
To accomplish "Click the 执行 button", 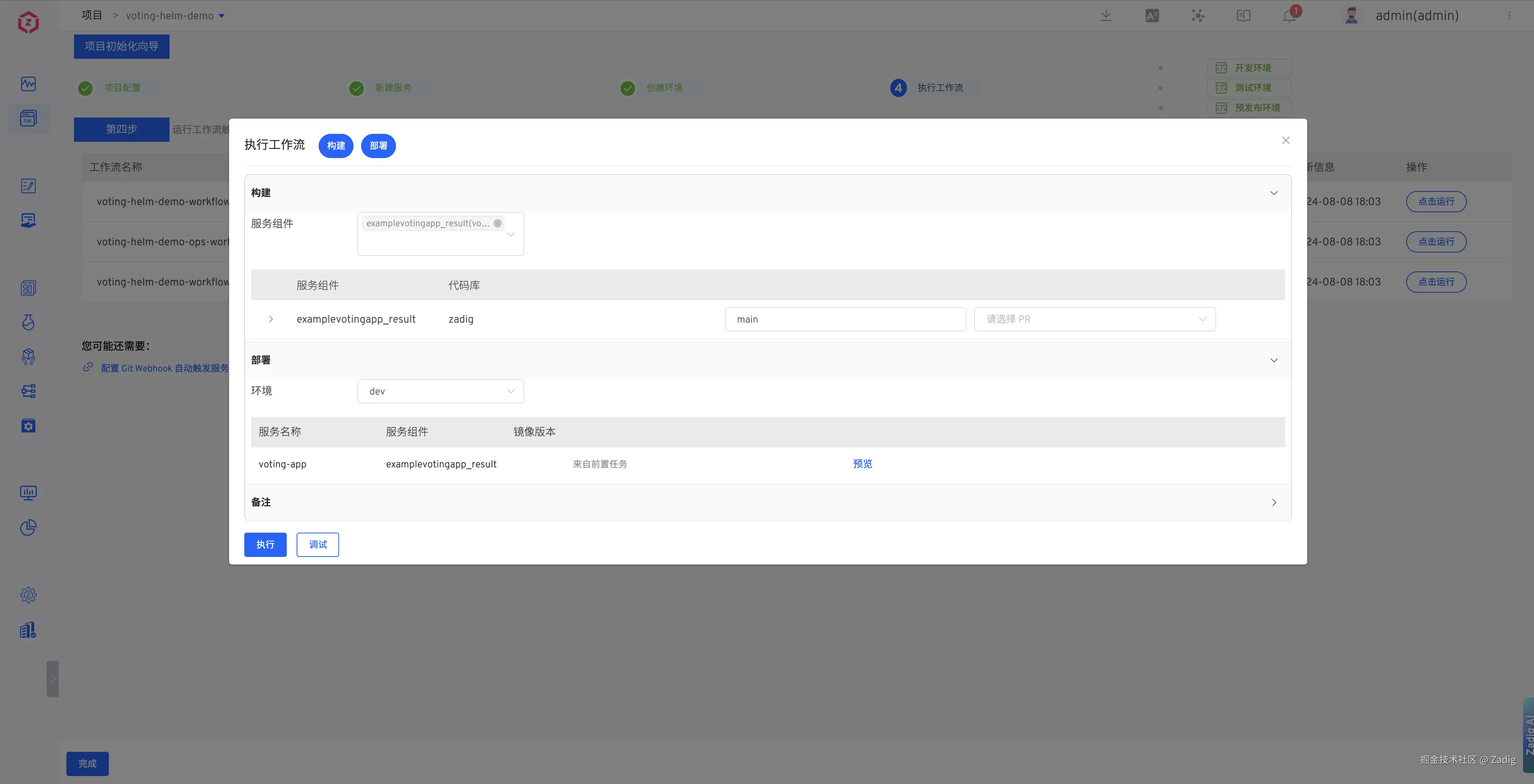I will point(265,545).
